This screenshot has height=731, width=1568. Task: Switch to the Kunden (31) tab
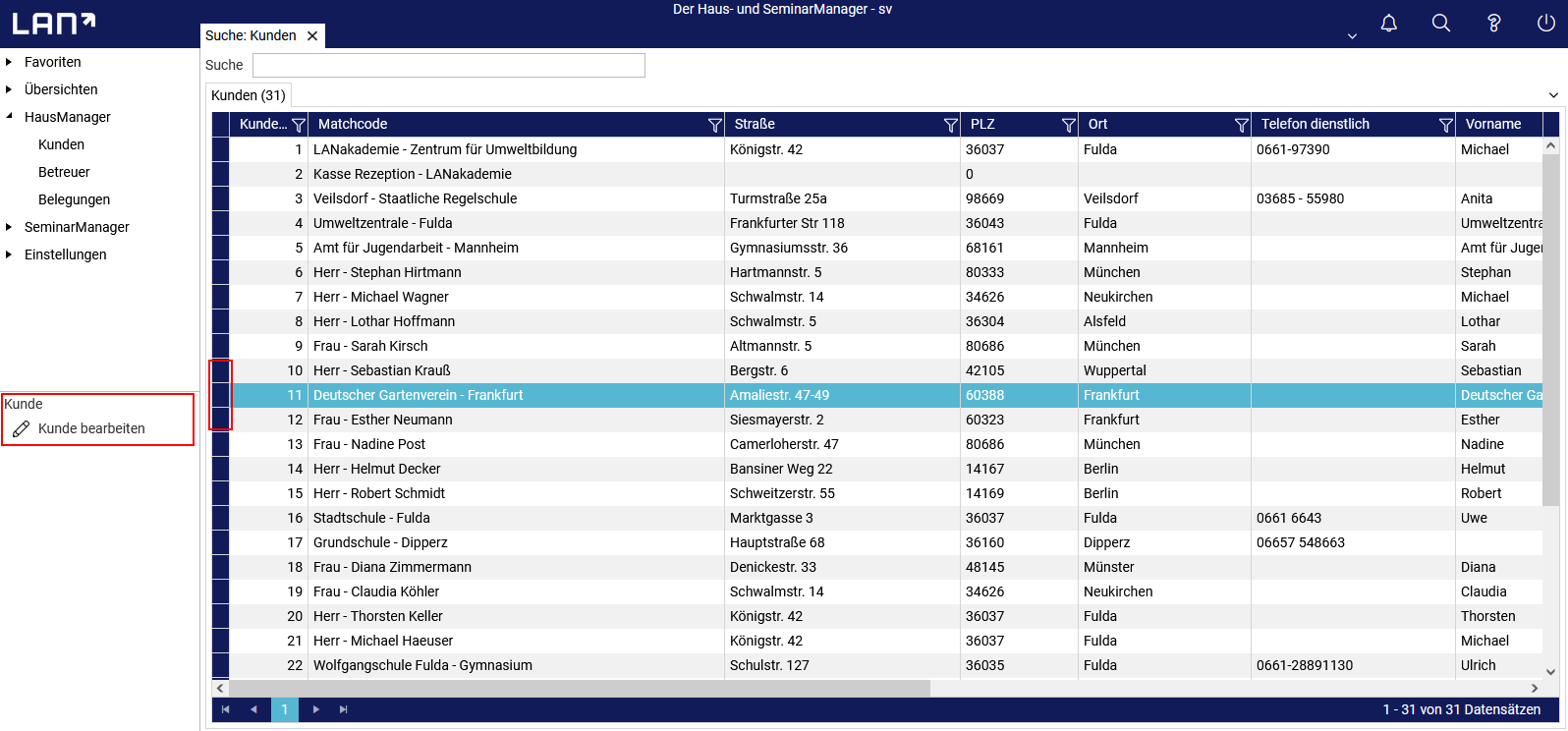click(249, 95)
